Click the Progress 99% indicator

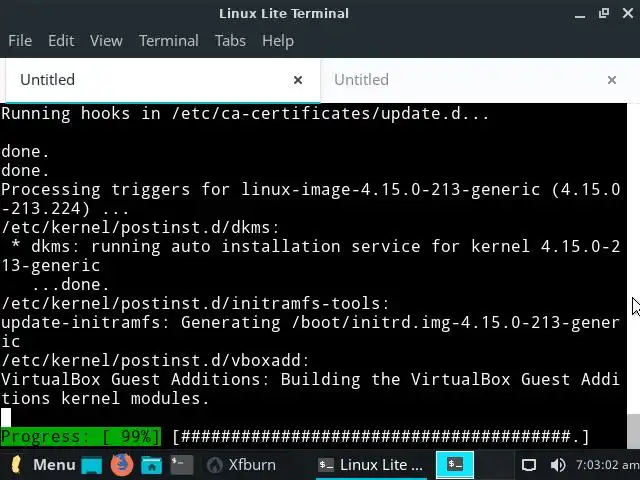81,436
